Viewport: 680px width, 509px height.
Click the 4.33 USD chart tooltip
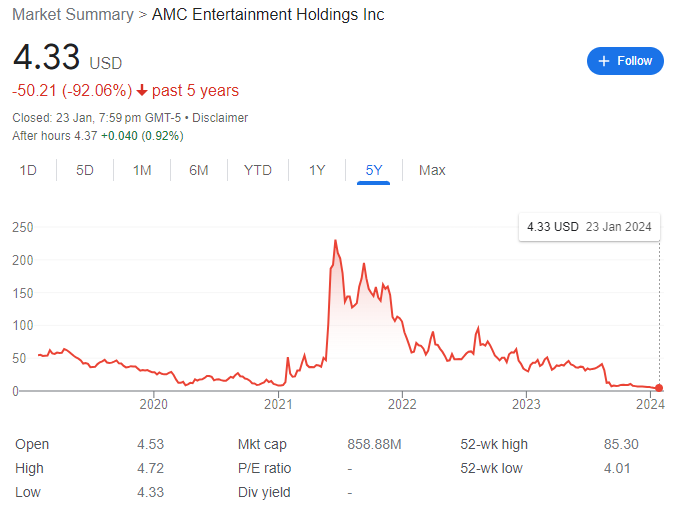589,227
